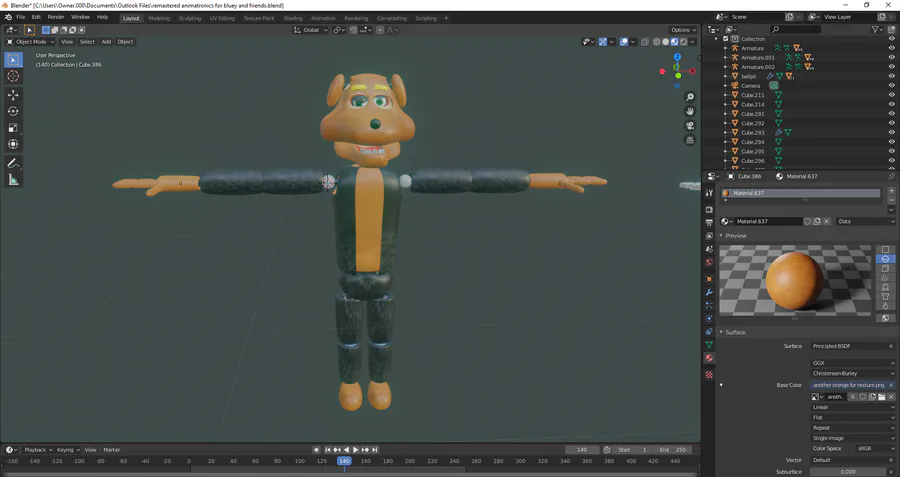Hide the Camera object in outliner
The width and height of the screenshot is (900, 477).
click(x=891, y=86)
